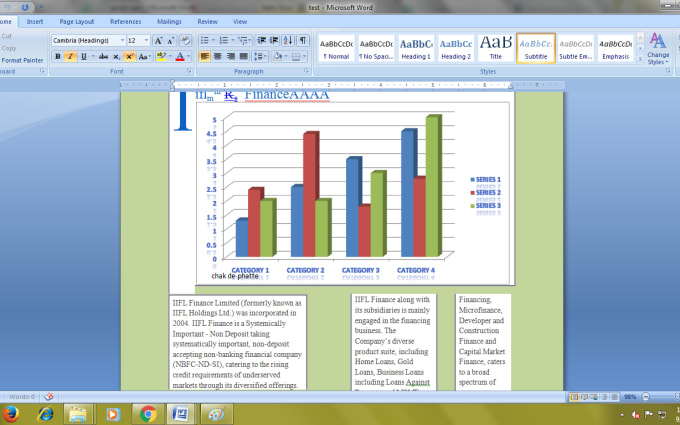Switch to Full Screen Reading view
680x425 pixels.
(x=584, y=397)
